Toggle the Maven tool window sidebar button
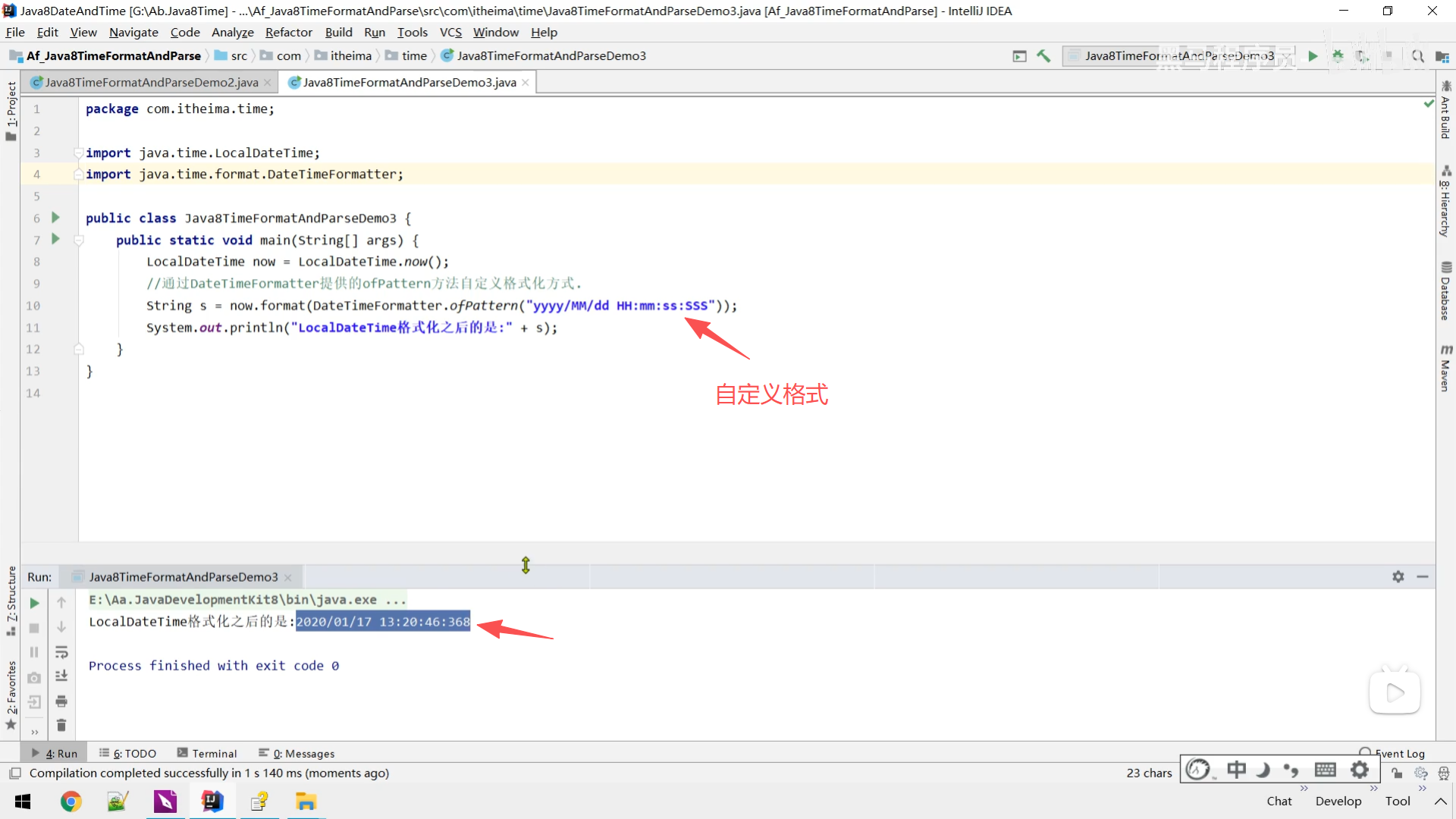 [1445, 368]
